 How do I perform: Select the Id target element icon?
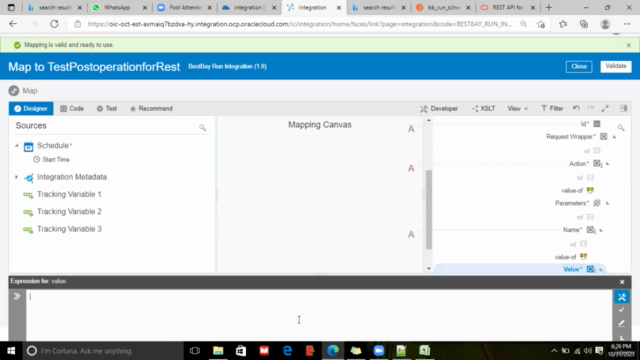tap(597, 124)
